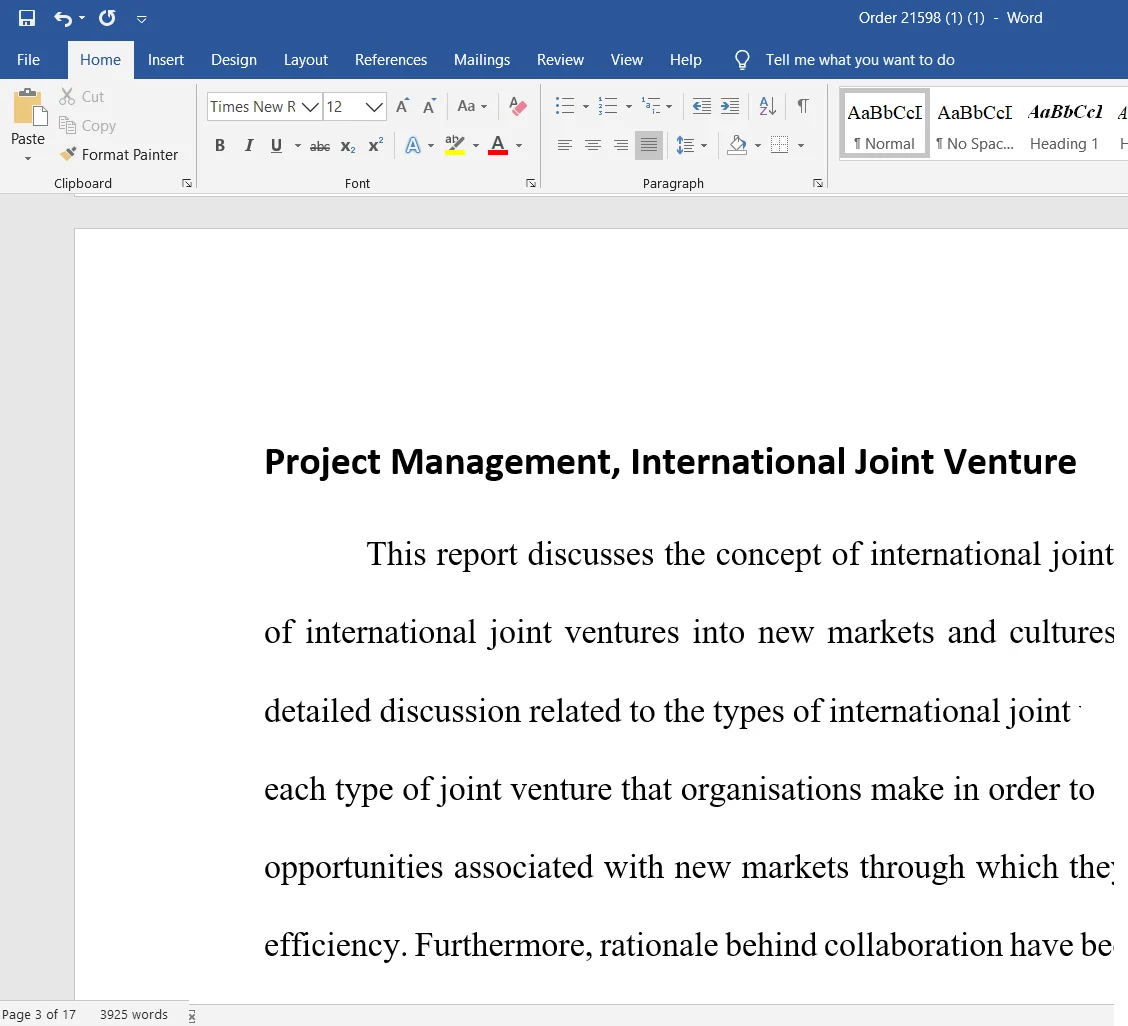Open the font size dropdown

(373, 107)
